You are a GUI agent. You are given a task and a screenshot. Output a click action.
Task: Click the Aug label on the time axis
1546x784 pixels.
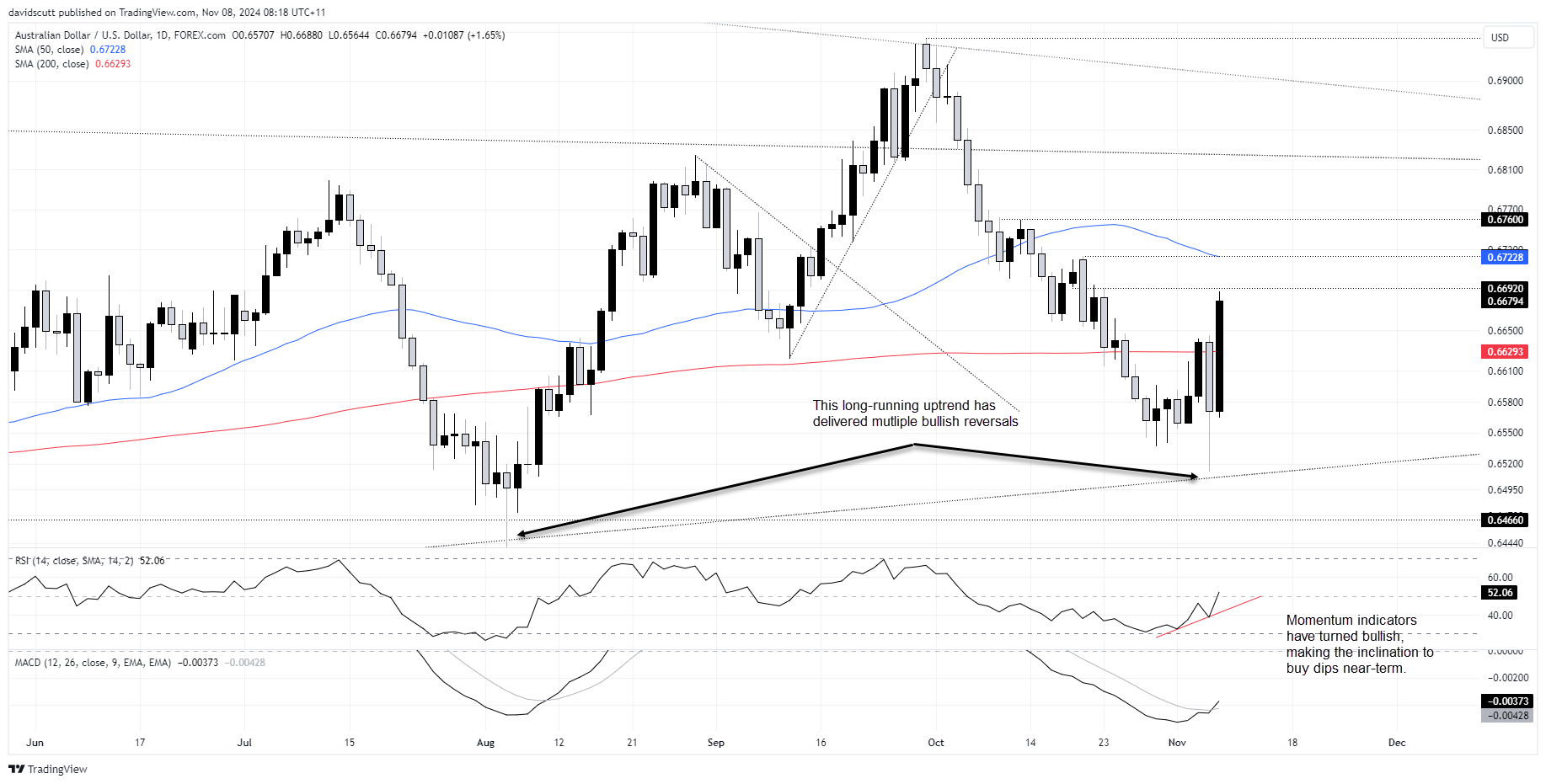click(x=485, y=743)
